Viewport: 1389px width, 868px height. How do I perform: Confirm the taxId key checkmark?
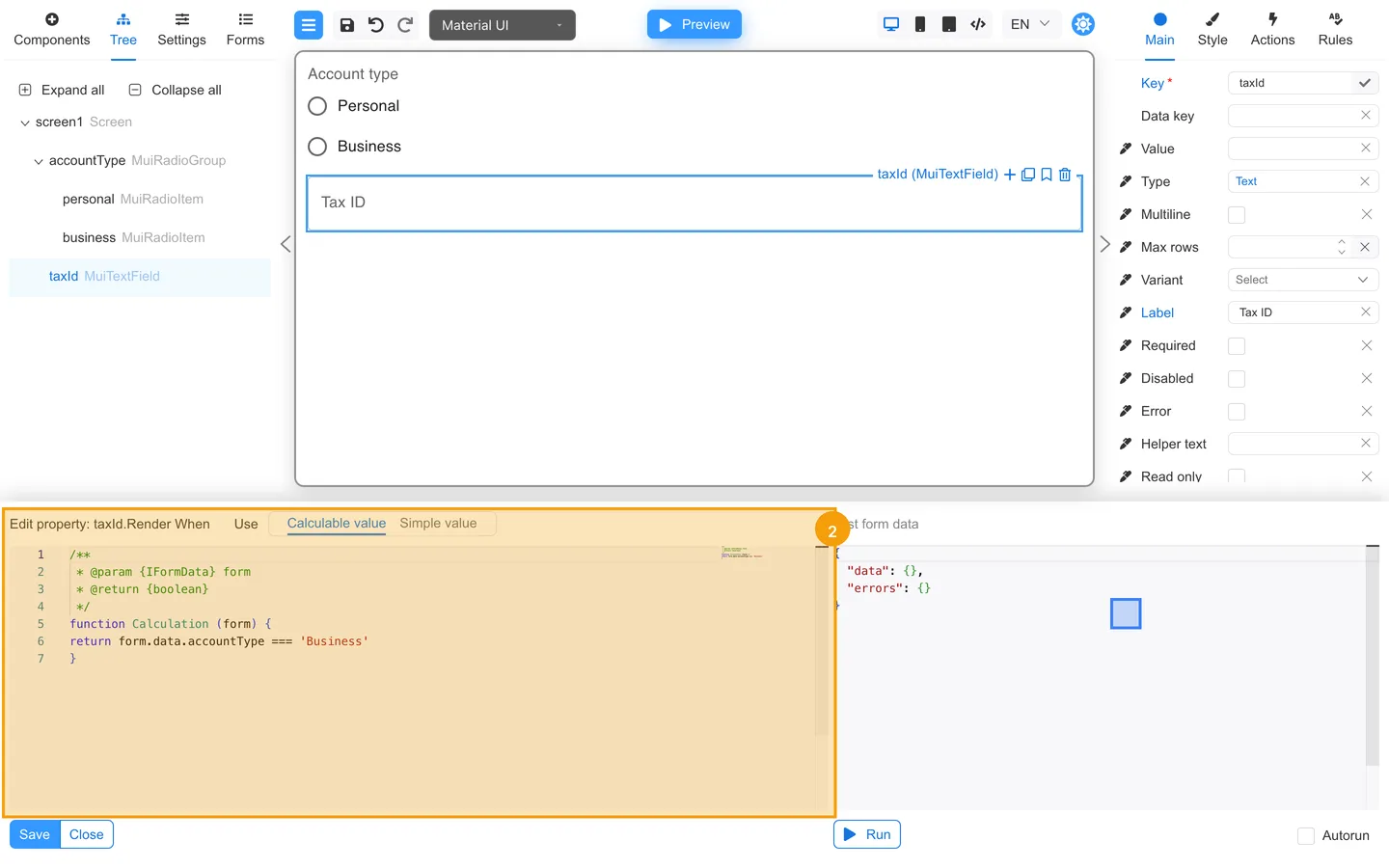tap(1365, 83)
